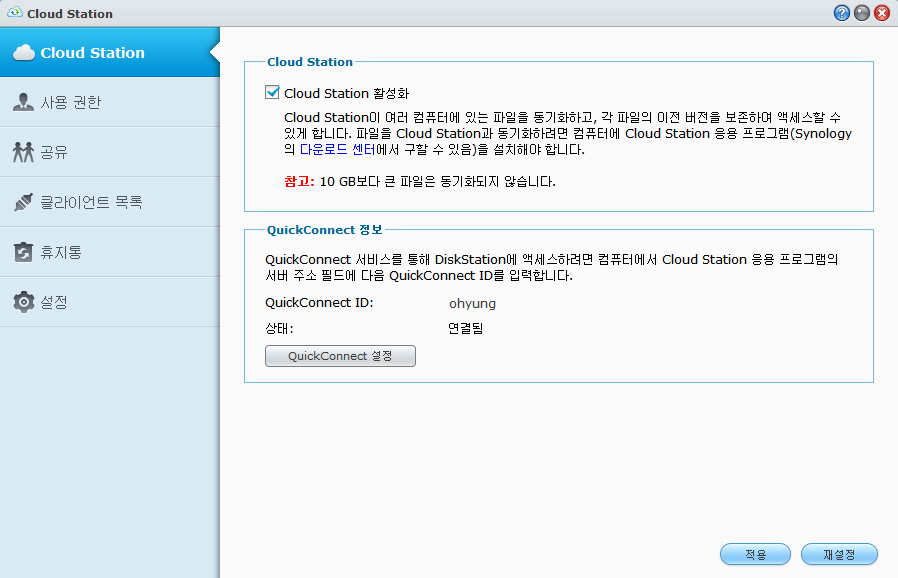Close the Cloud Station window

click(881, 13)
